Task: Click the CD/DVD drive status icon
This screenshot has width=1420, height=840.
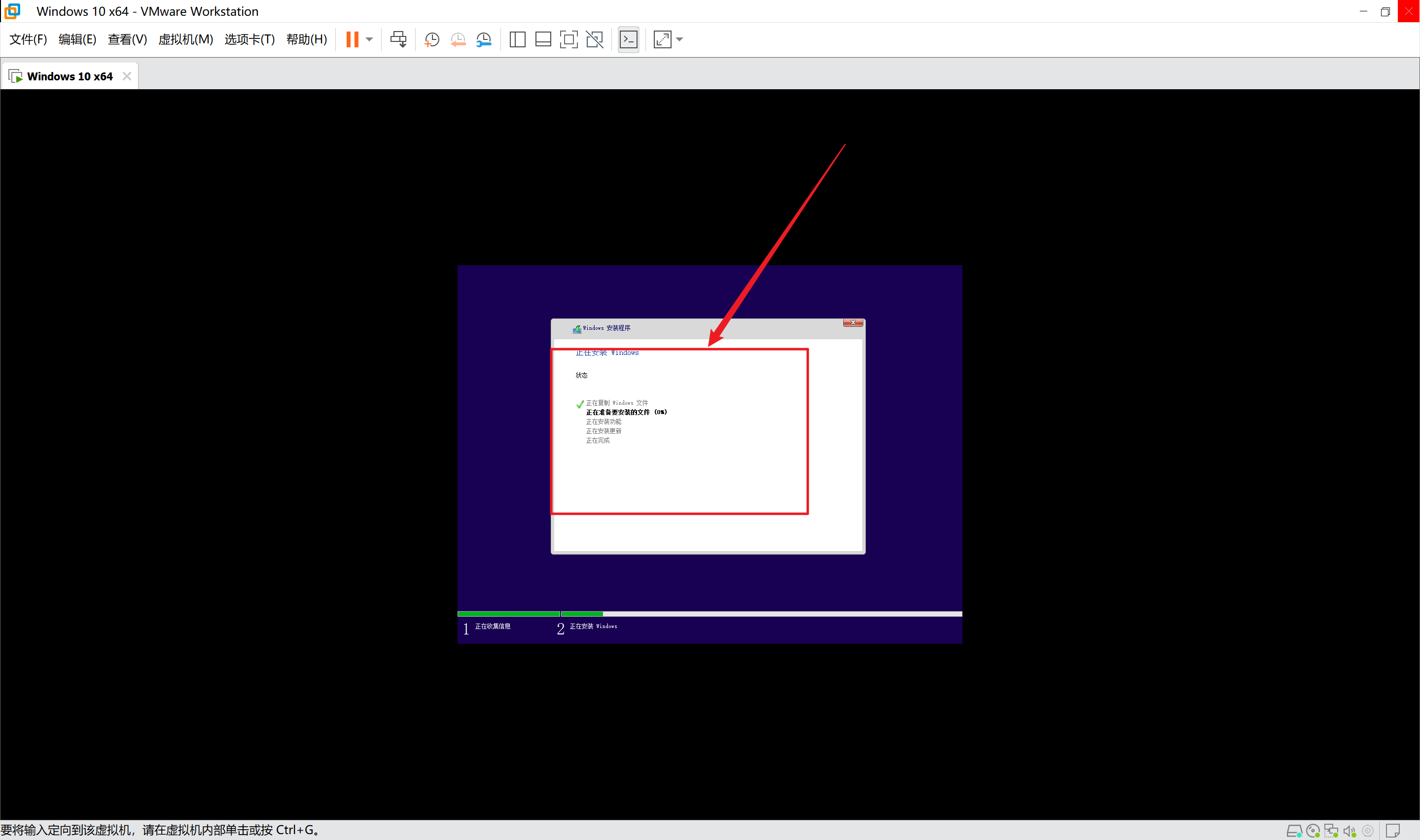Action: [x=1313, y=831]
